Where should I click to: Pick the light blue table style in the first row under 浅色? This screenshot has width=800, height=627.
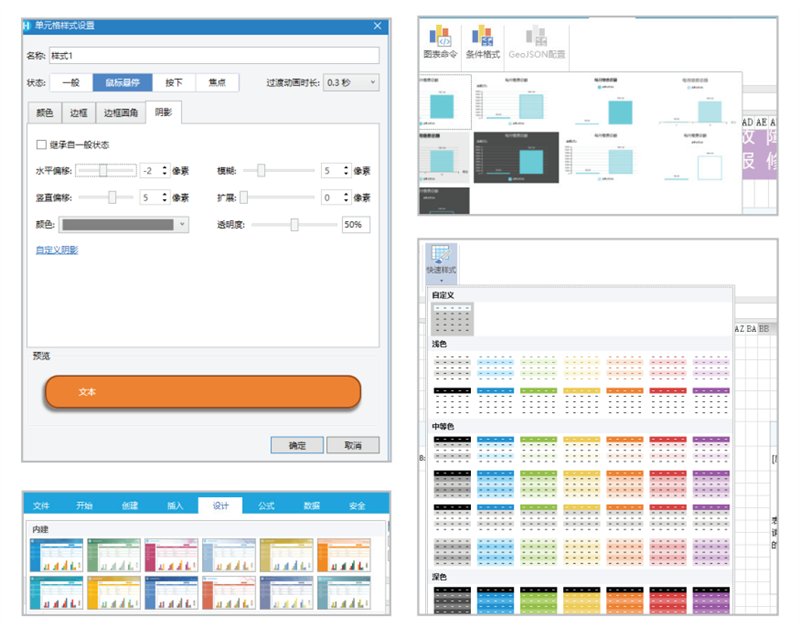[495, 367]
